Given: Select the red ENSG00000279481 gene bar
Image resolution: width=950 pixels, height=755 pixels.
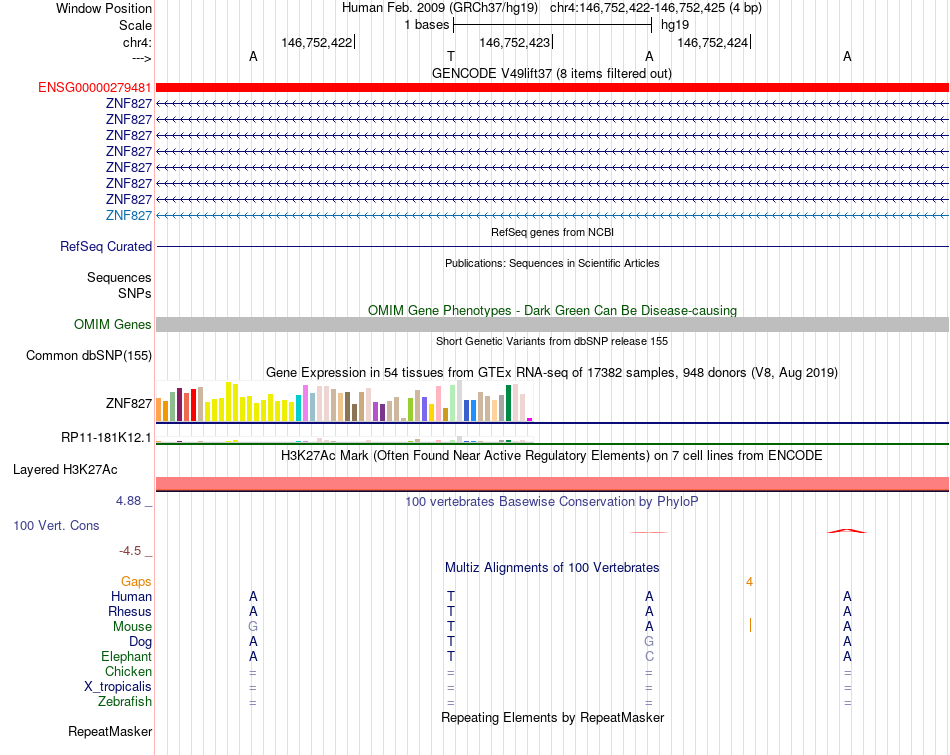Looking at the screenshot, I should (552, 88).
